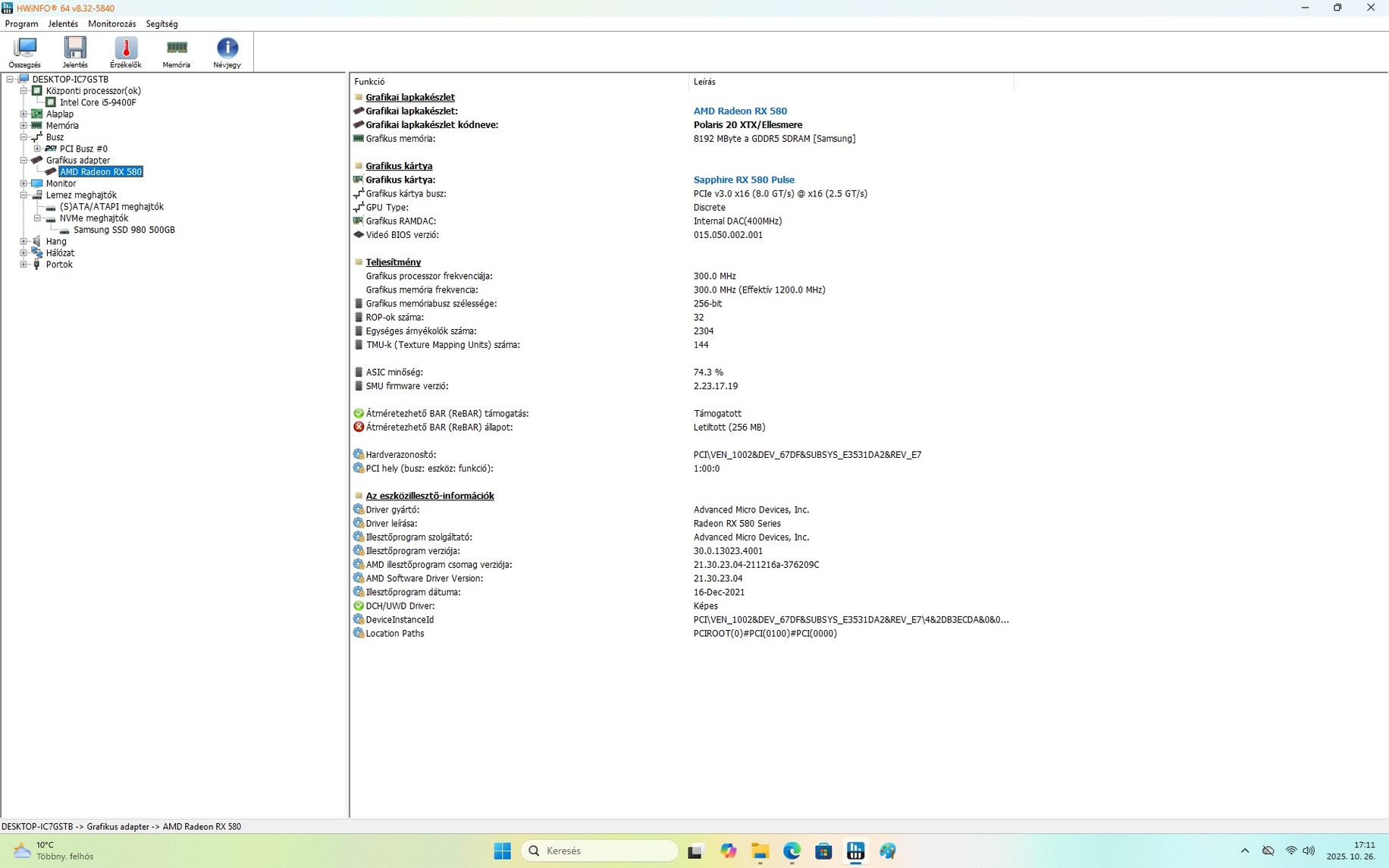
Task: Expand the Monitor tree node
Action: [24, 183]
